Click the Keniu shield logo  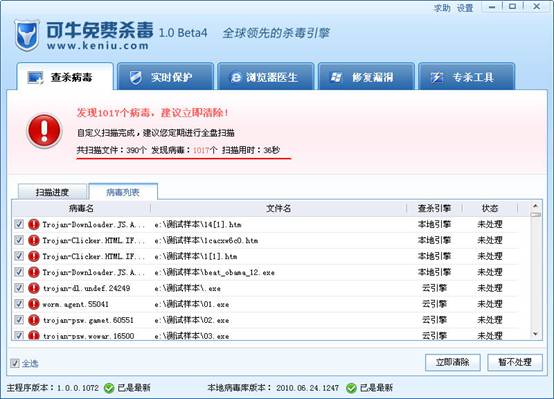tap(27, 35)
